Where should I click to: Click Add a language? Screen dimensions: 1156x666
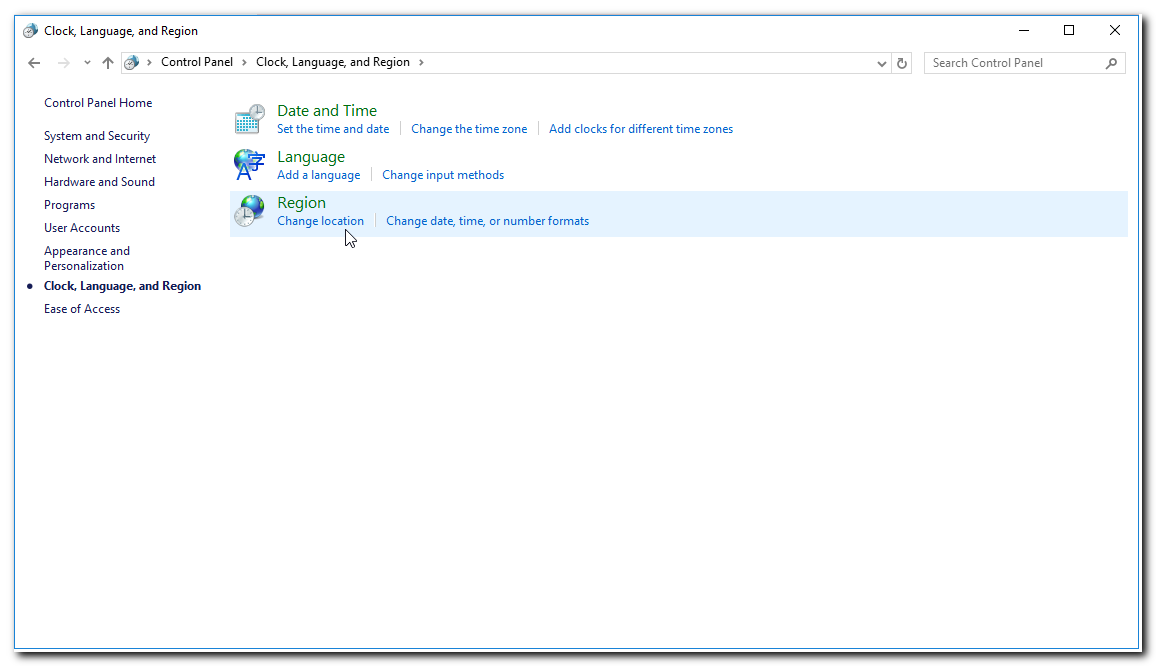point(318,174)
